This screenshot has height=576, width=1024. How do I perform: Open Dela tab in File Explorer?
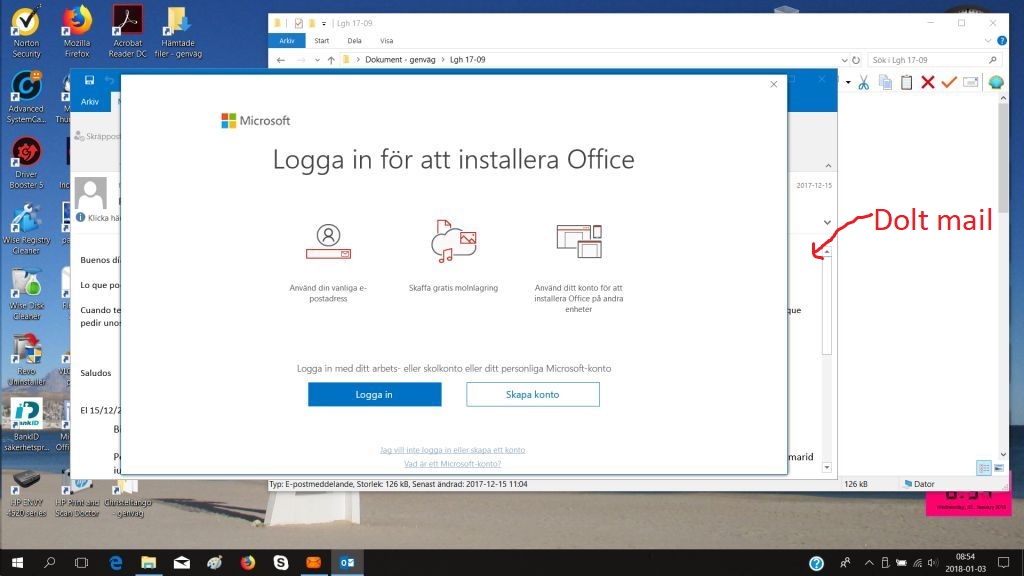click(x=354, y=40)
